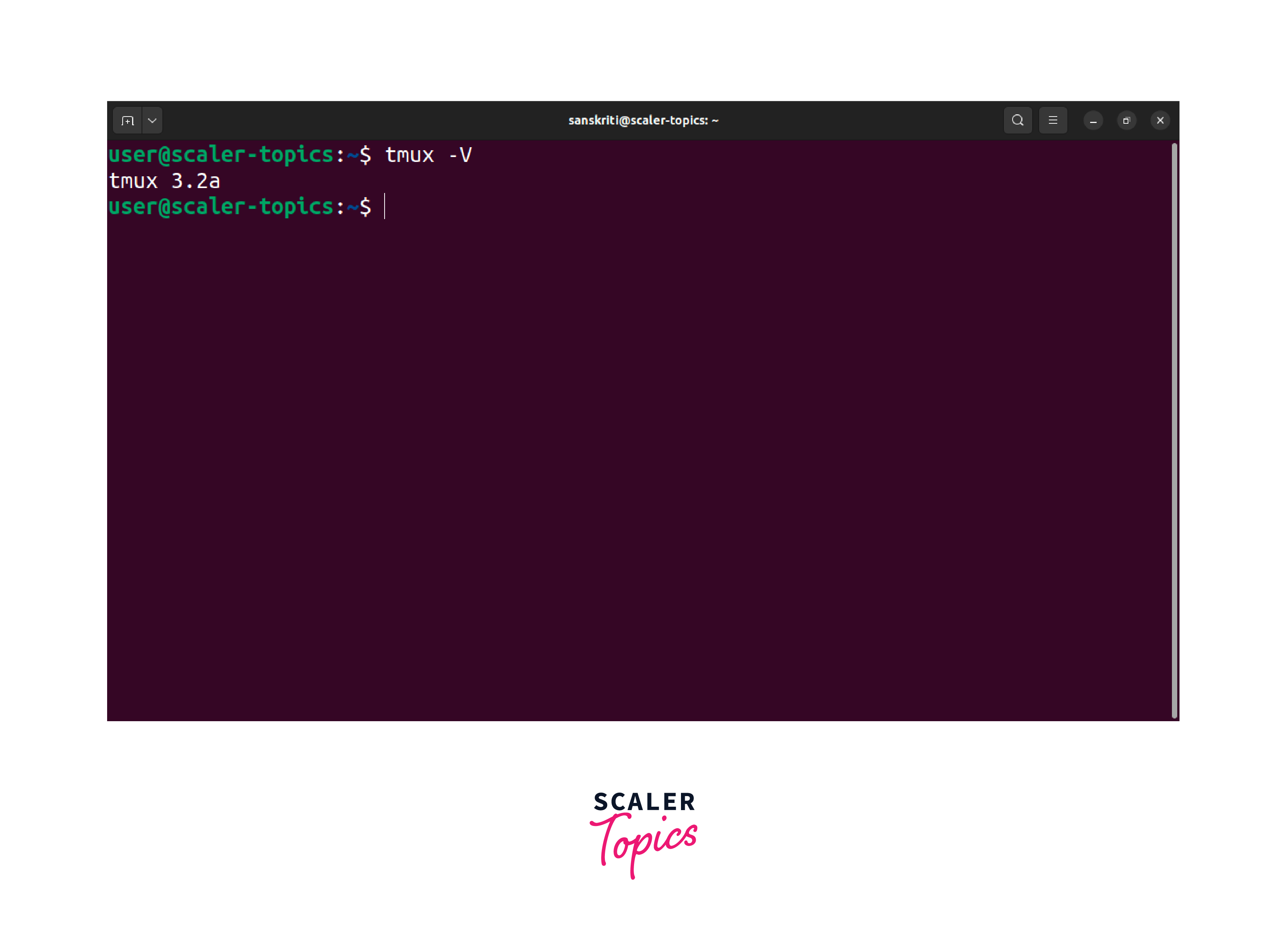
Task: Open a new terminal tab
Action: click(x=127, y=120)
